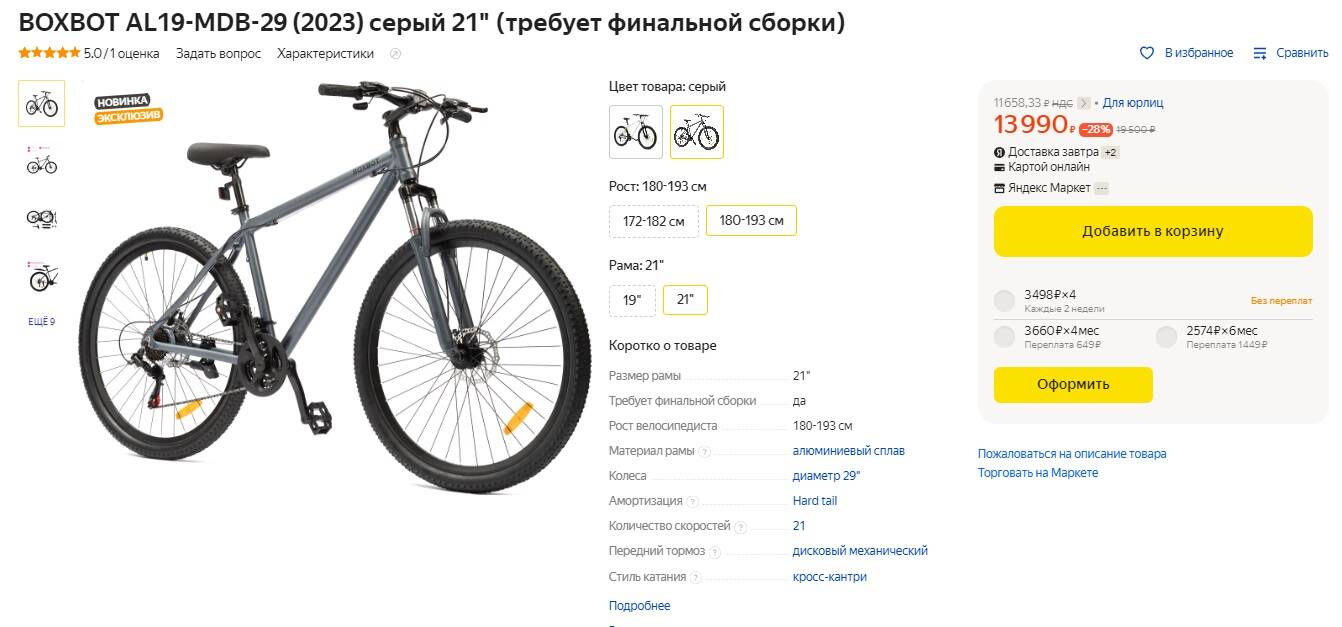Choose the first bike color swatch
Screen dimensions: 1342x627
636,132
